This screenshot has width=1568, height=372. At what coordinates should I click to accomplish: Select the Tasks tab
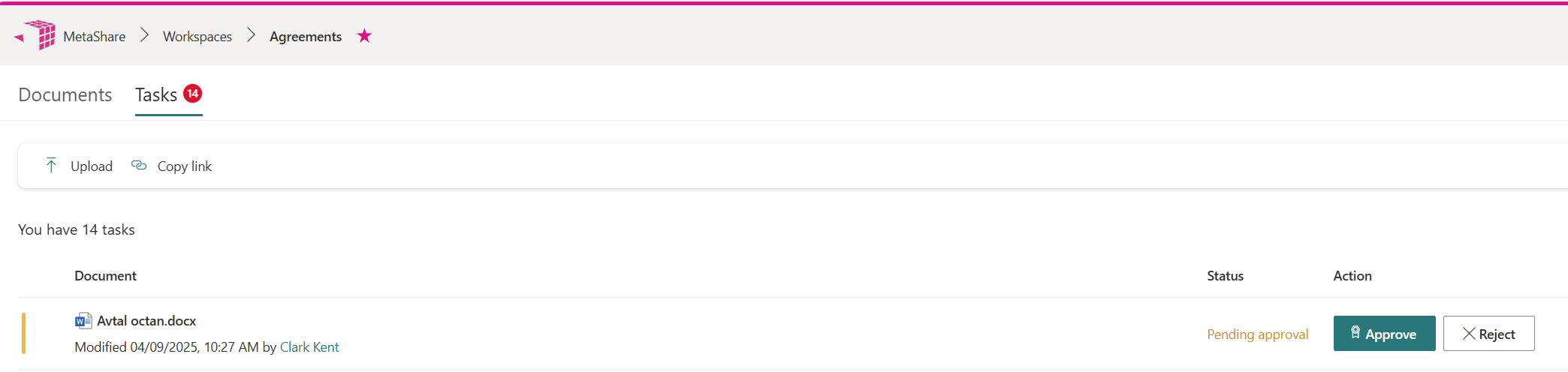coord(156,95)
